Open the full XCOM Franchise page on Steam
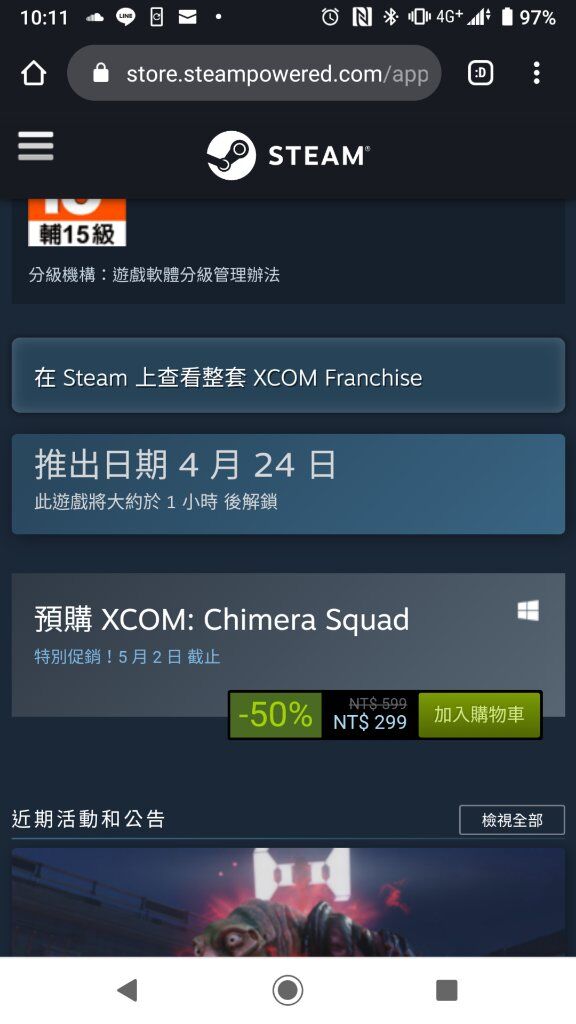The image size is (576, 1024). tap(288, 376)
